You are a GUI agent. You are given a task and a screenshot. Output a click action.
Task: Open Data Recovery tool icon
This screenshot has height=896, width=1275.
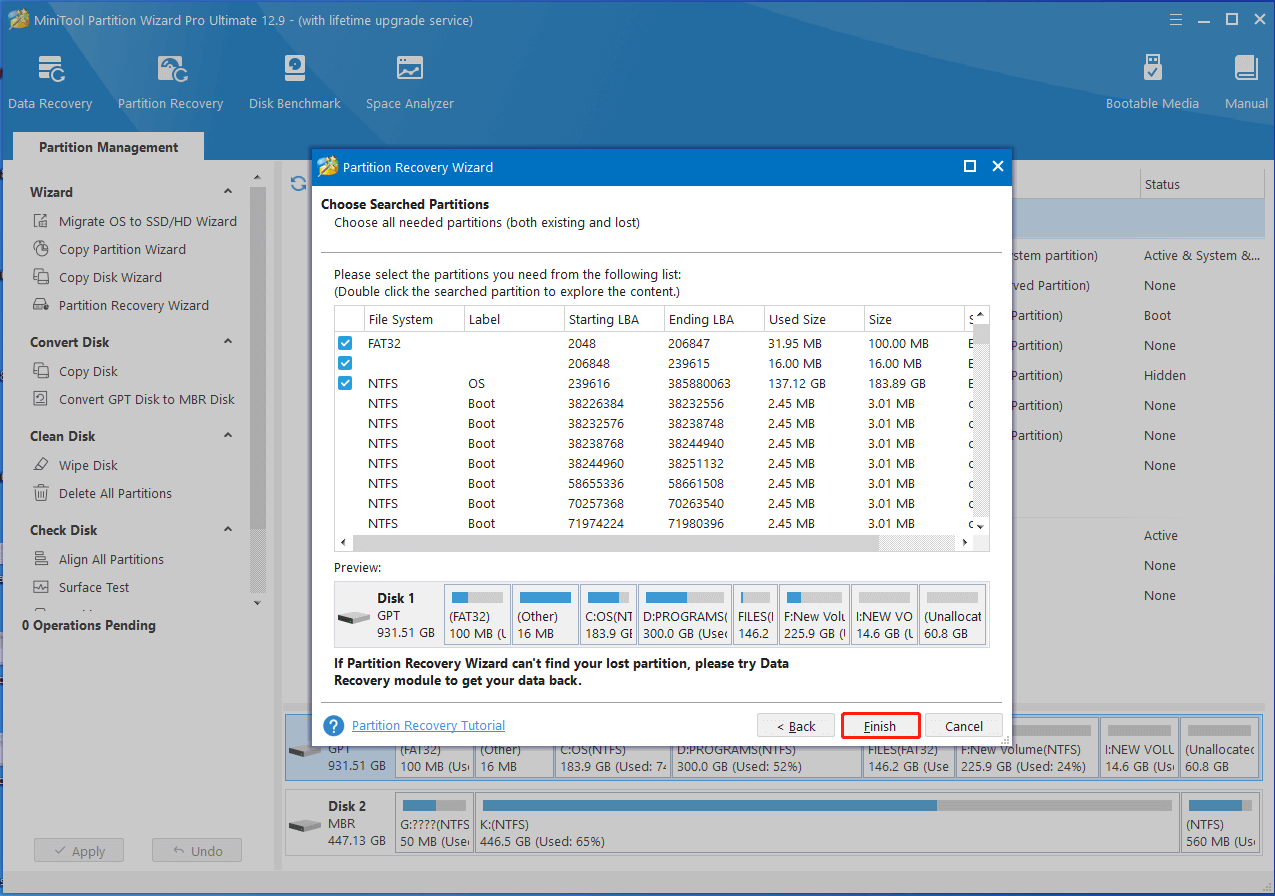(50, 70)
